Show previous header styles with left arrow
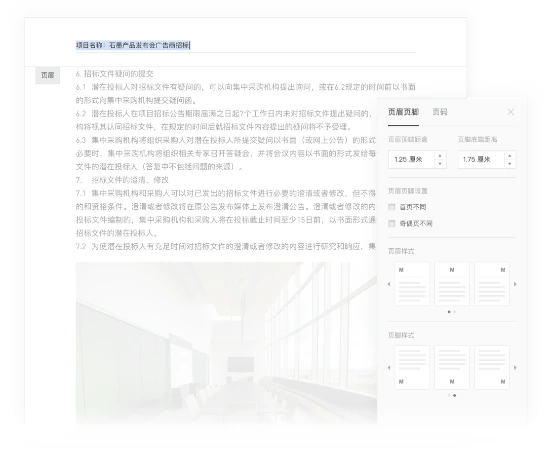The height and width of the screenshot is (455, 553). click(389, 284)
